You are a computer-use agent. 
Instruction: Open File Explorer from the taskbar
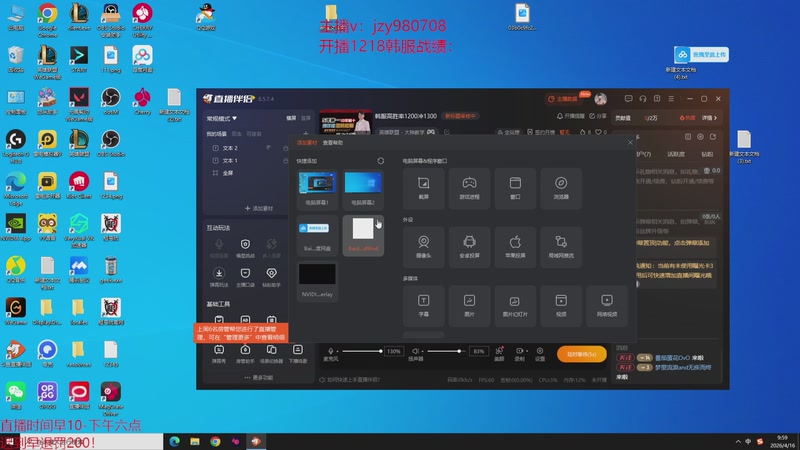coord(195,441)
